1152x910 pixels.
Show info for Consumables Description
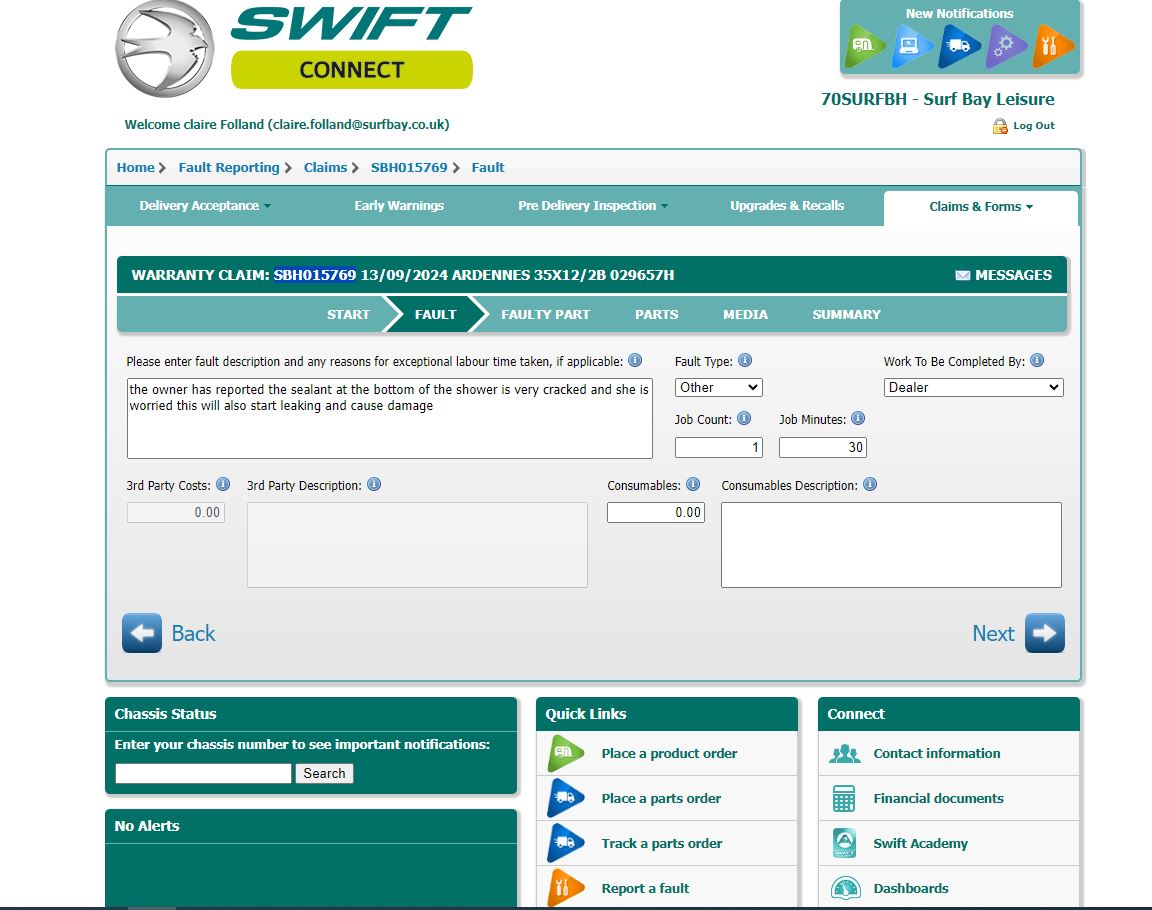pyautogui.click(x=870, y=485)
